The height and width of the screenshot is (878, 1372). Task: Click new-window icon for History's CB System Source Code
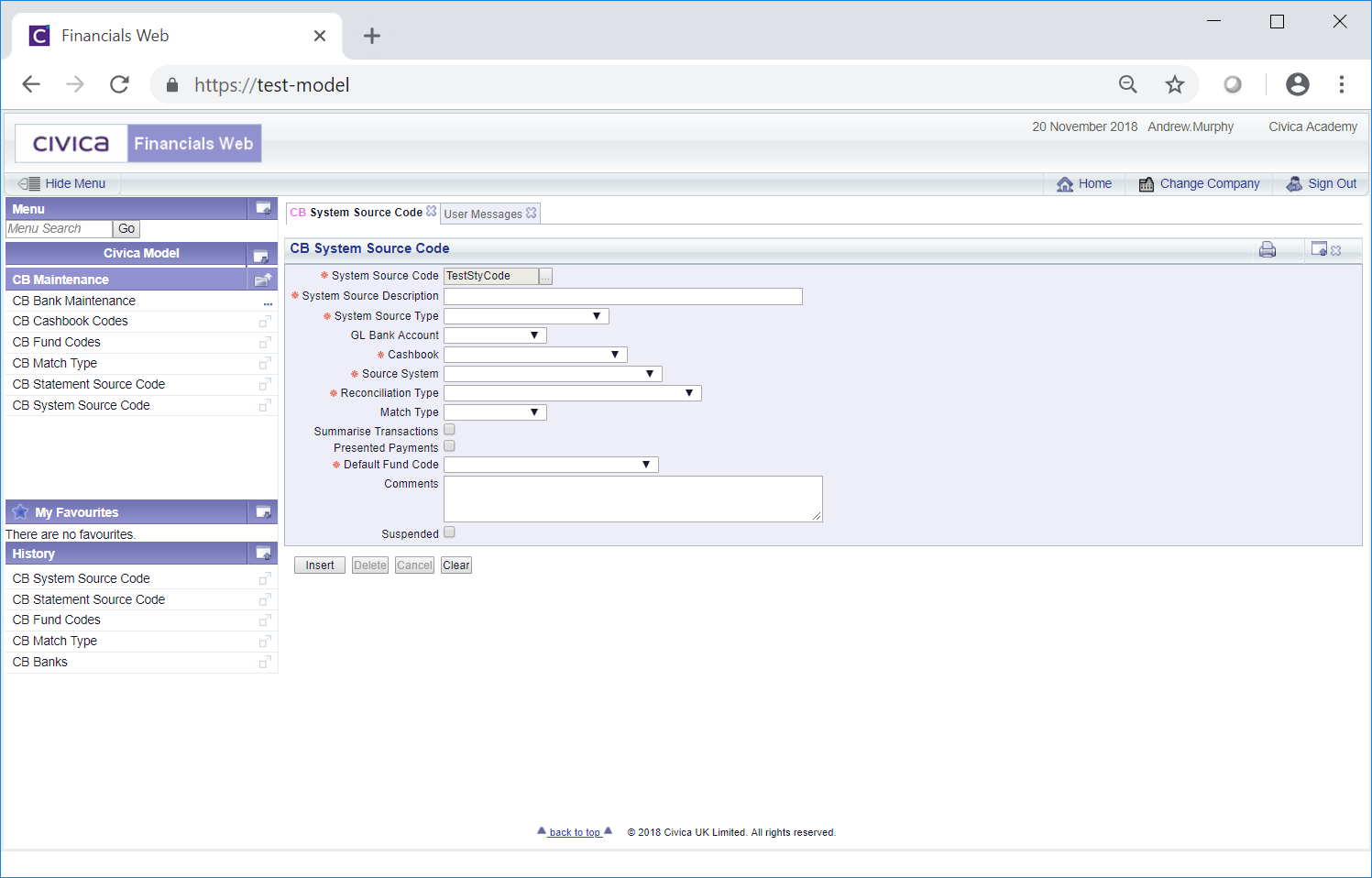click(265, 579)
